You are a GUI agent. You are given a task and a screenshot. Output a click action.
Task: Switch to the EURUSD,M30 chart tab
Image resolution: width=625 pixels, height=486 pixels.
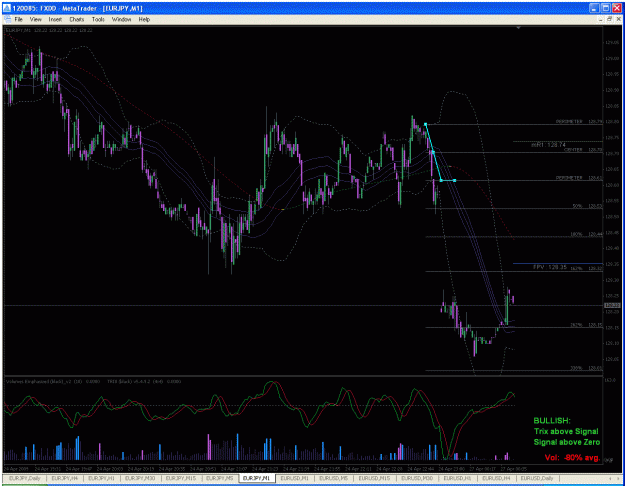pos(417,478)
